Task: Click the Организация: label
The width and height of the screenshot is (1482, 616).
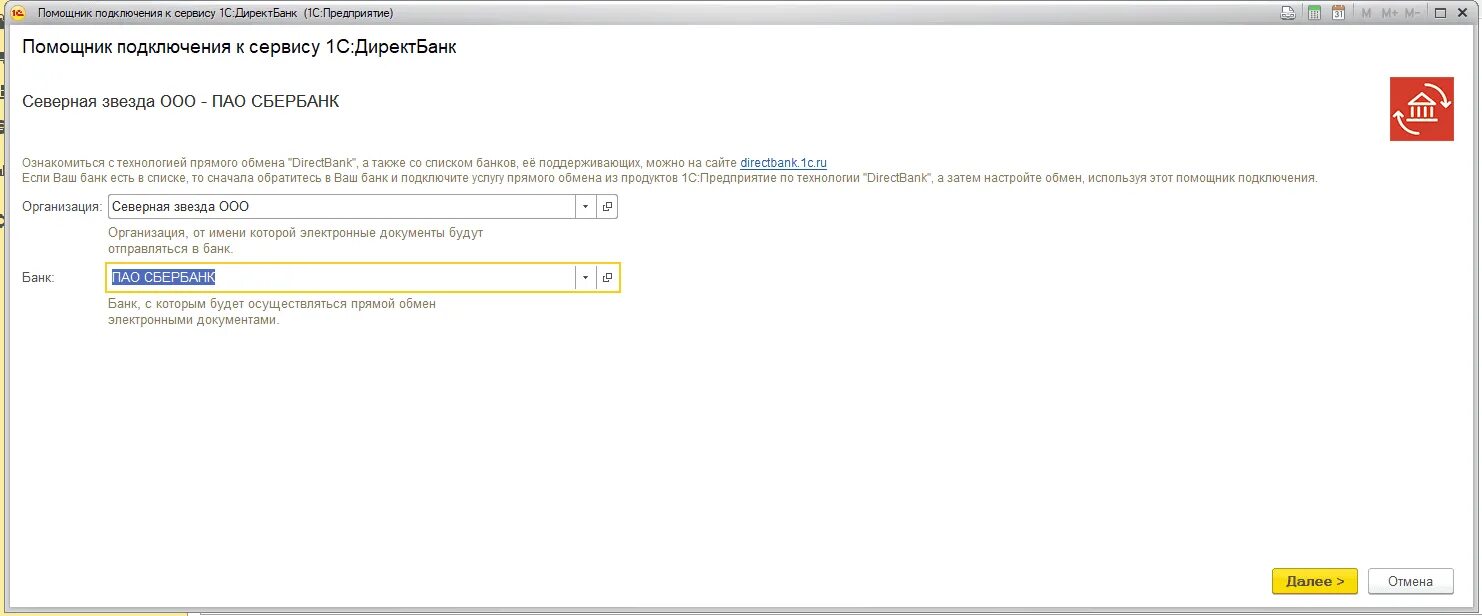Action: point(62,207)
